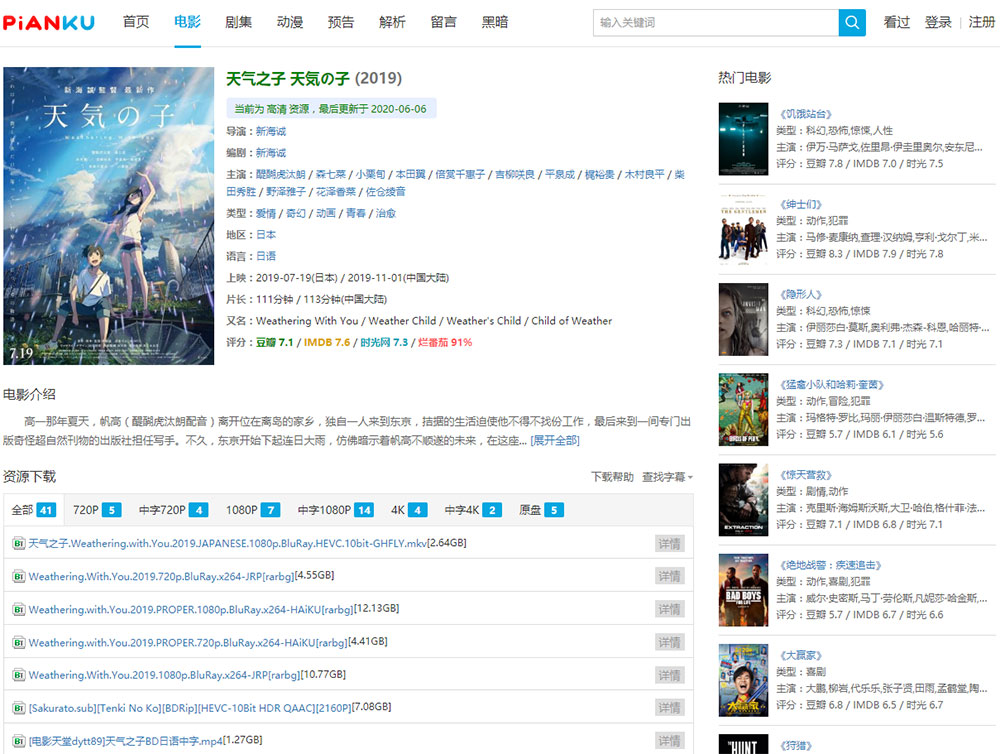Screen dimensions: 1000x754
Task: Click actor link 森七菜
Action: [x=331, y=174]
